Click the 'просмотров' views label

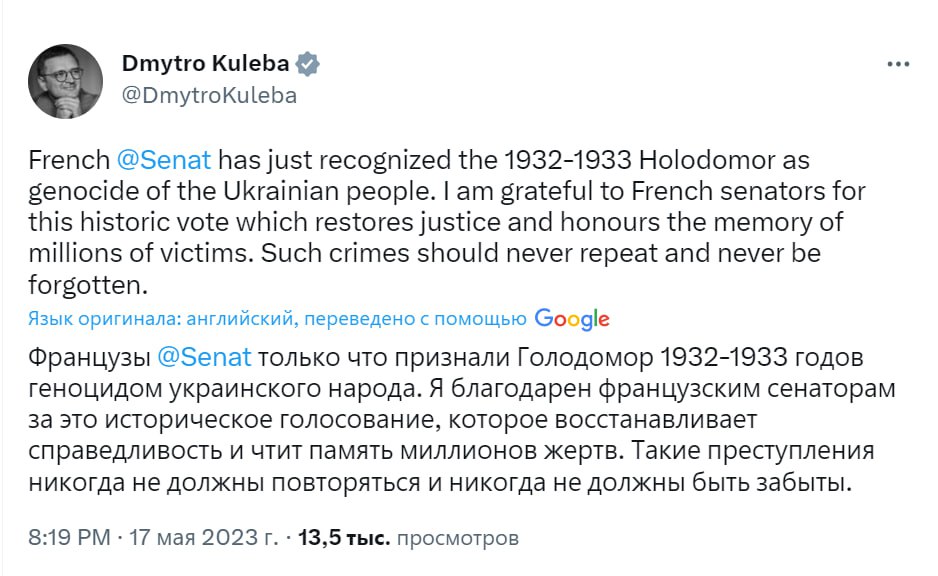[458, 538]
